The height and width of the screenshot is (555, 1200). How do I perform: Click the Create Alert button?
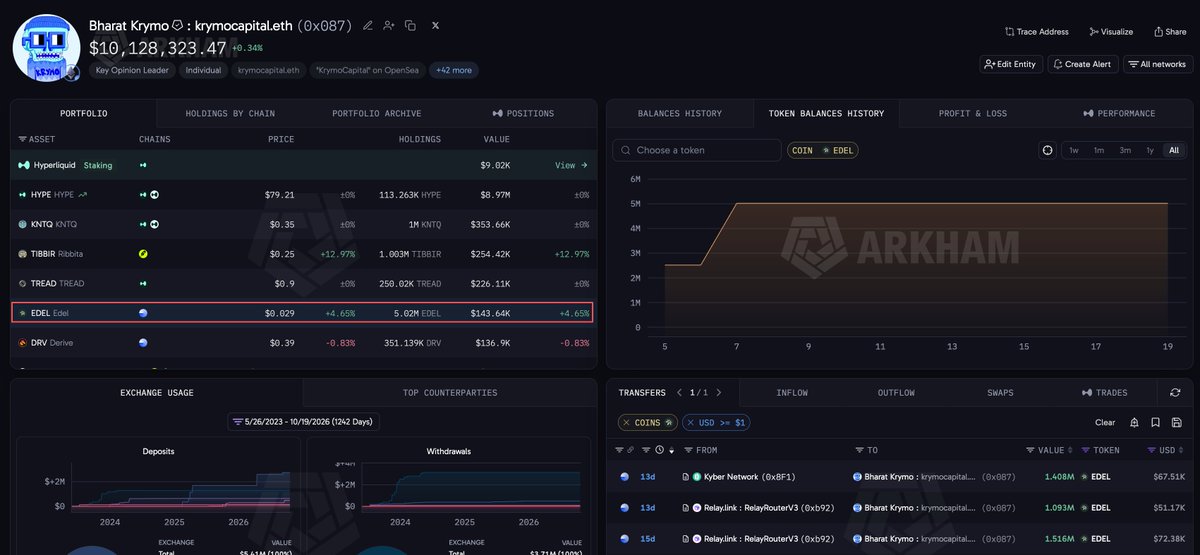(1082, 64)
